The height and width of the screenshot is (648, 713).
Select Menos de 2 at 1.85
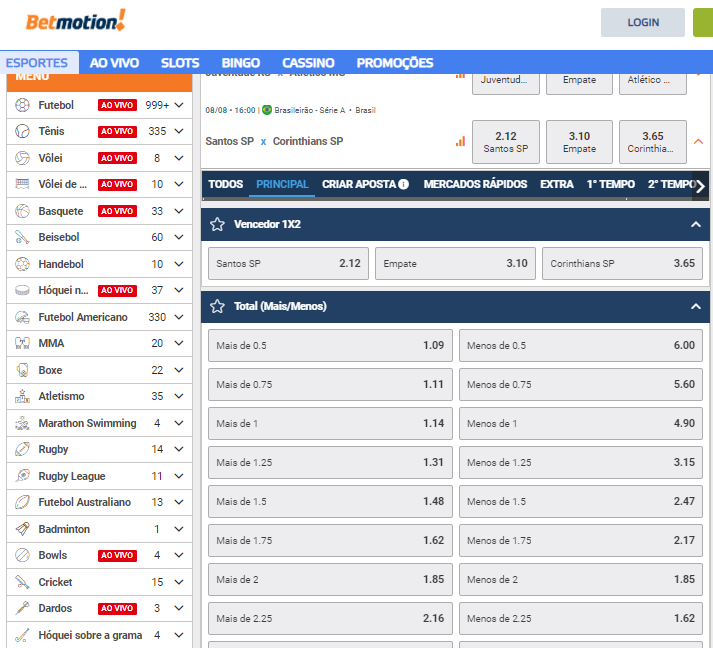click(x=581, y=579)
